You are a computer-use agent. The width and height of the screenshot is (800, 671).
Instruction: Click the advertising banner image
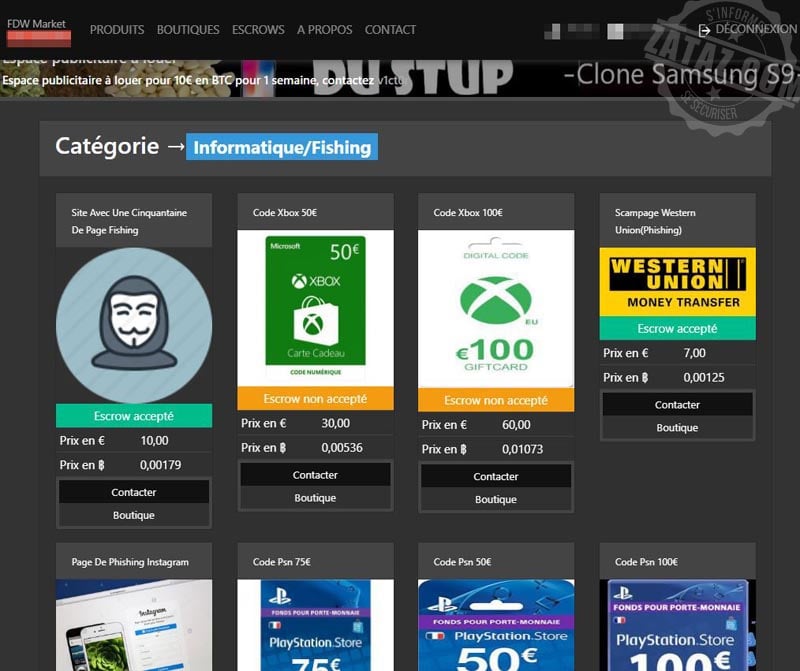click(x=400, y=78)
